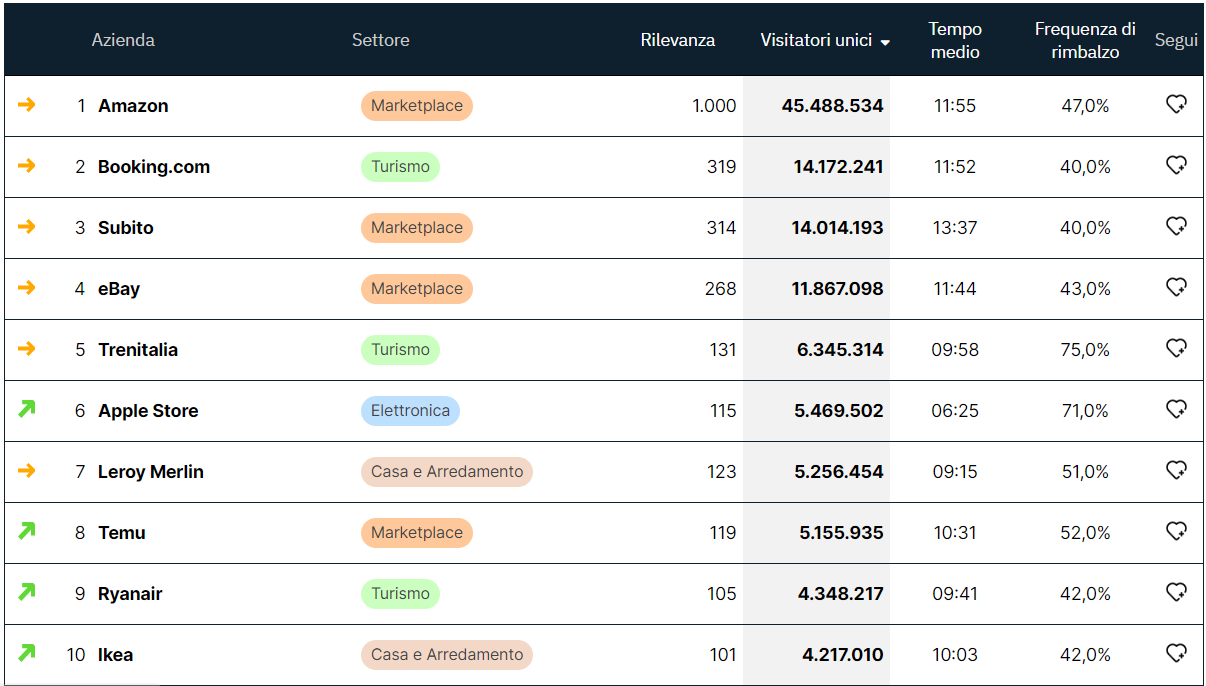Click the Marketplace tag in Amazon row
Screen dimensions: 1206x686
click(417, 106)
